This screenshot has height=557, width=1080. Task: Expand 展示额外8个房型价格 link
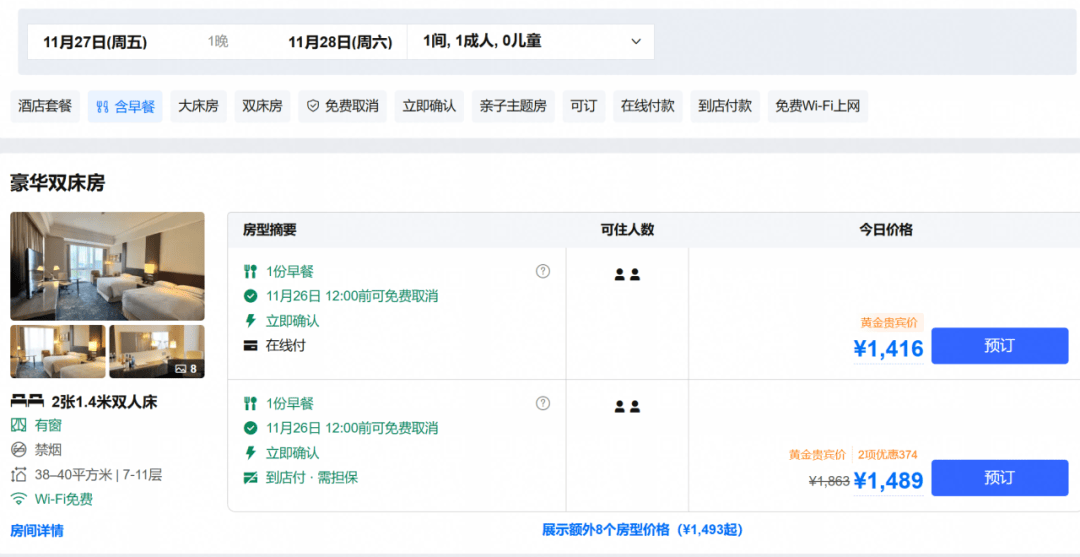coord(642,530)
